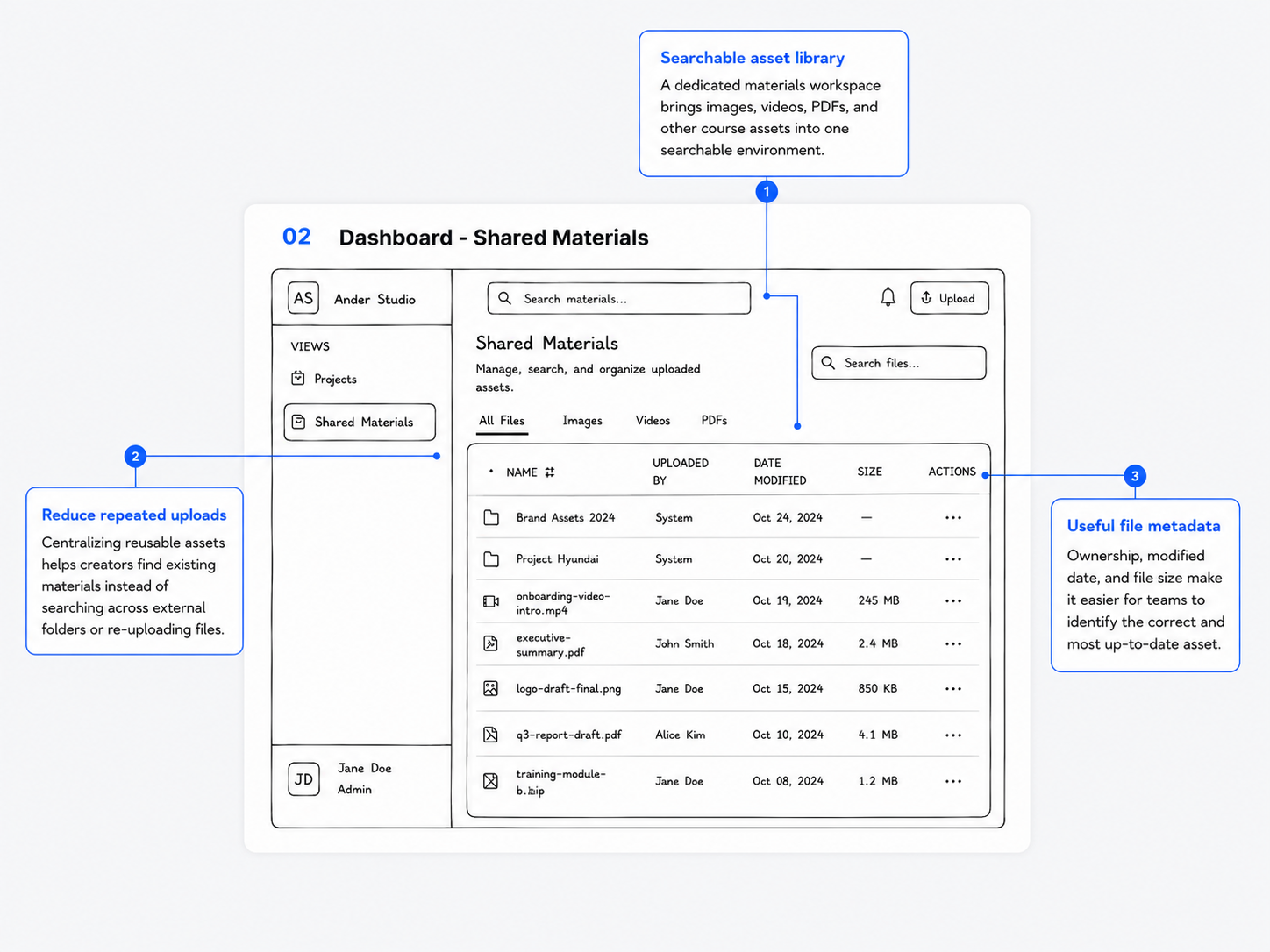1270x952 pixels.
Task: Click the Search materials input field
Action: [619, 298]
